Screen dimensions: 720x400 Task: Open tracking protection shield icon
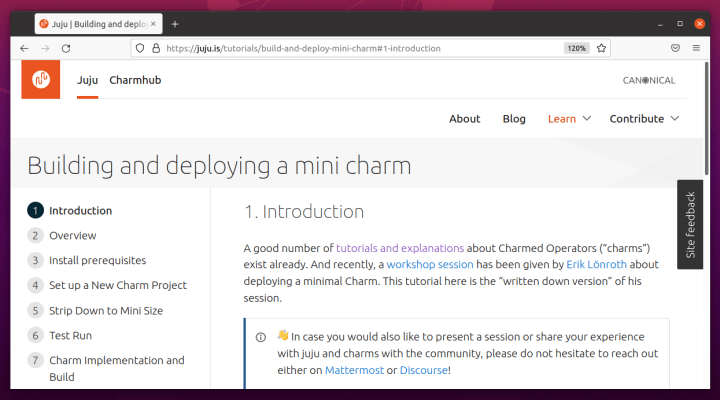(x=140, y=48)
